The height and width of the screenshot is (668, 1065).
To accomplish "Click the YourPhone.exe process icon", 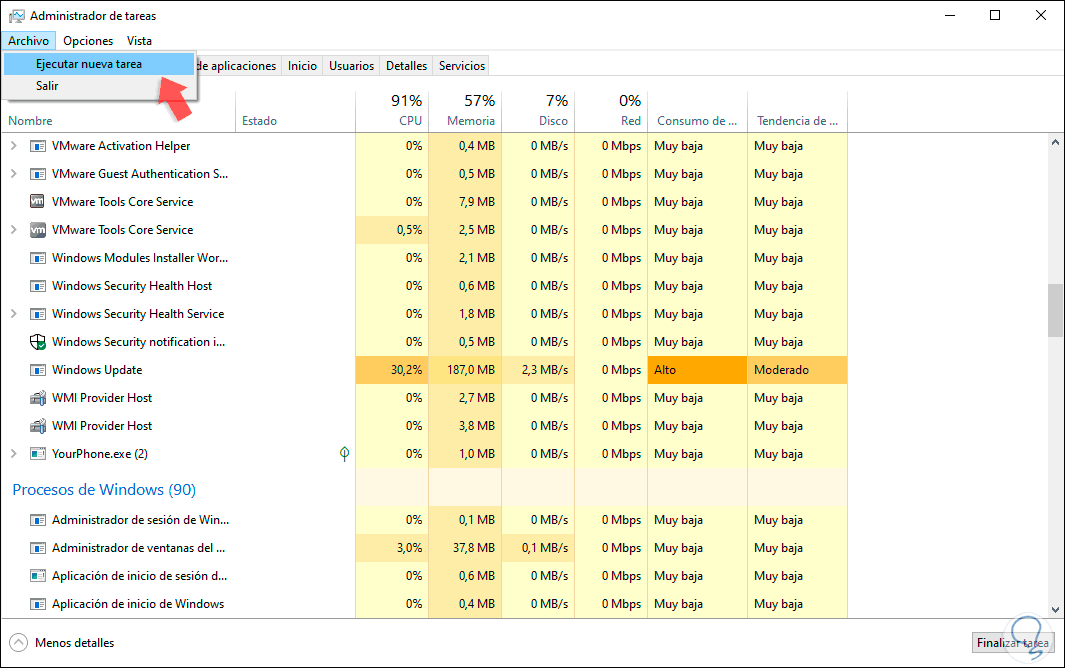I will tap(39, 454).
